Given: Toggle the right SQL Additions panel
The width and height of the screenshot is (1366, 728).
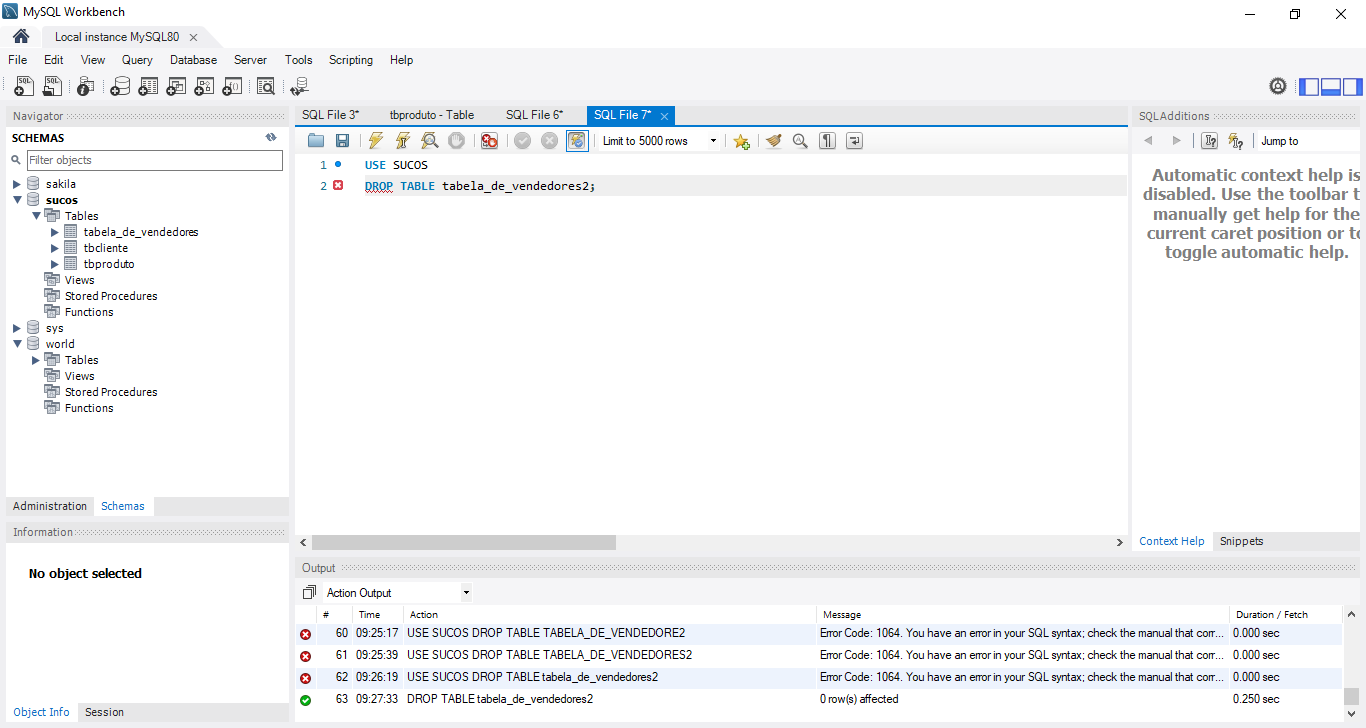Looking at the screenshot, I should pyautogui.click(x=1353, y=87).
